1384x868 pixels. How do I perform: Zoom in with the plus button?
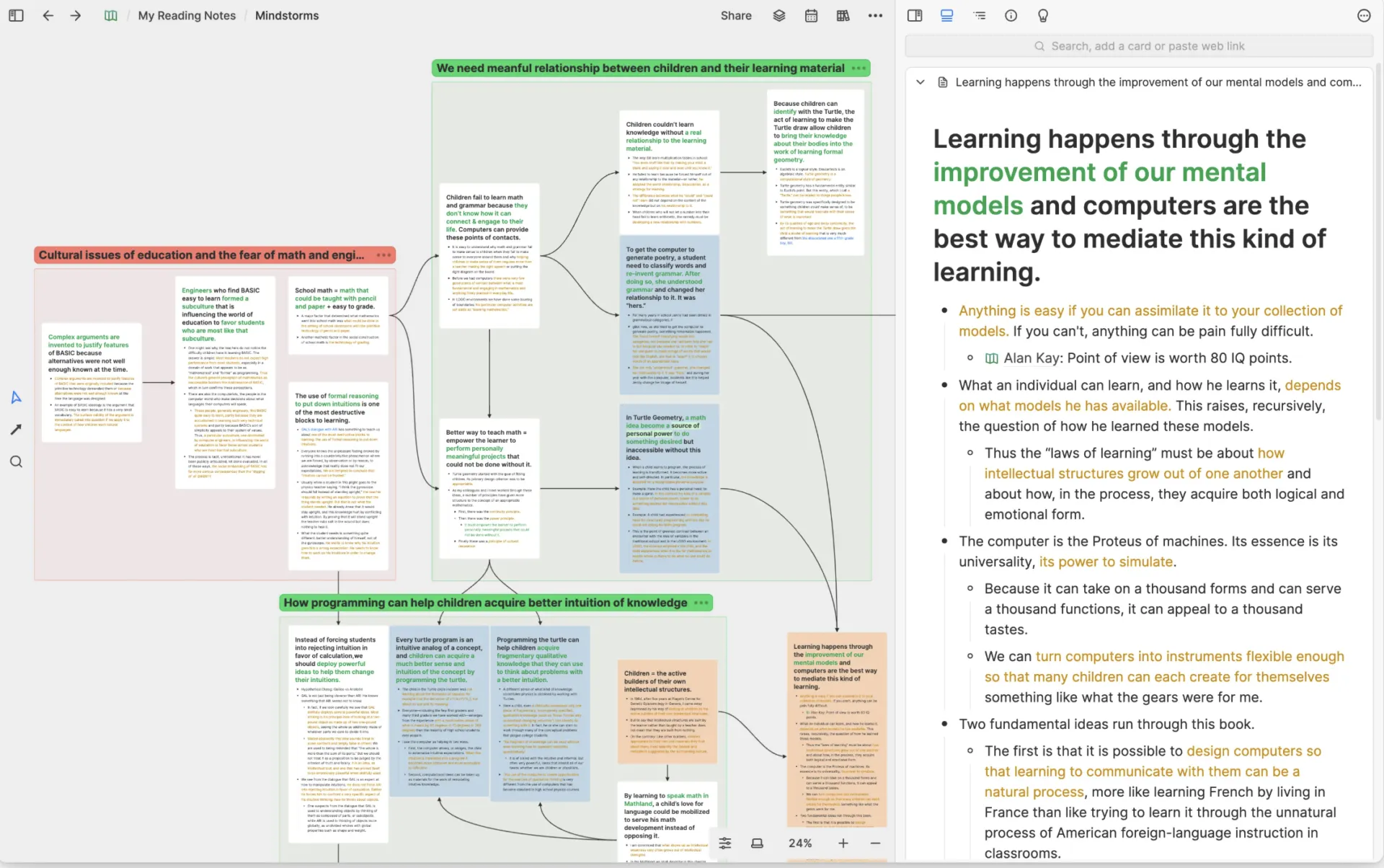(x=843, y=843)
